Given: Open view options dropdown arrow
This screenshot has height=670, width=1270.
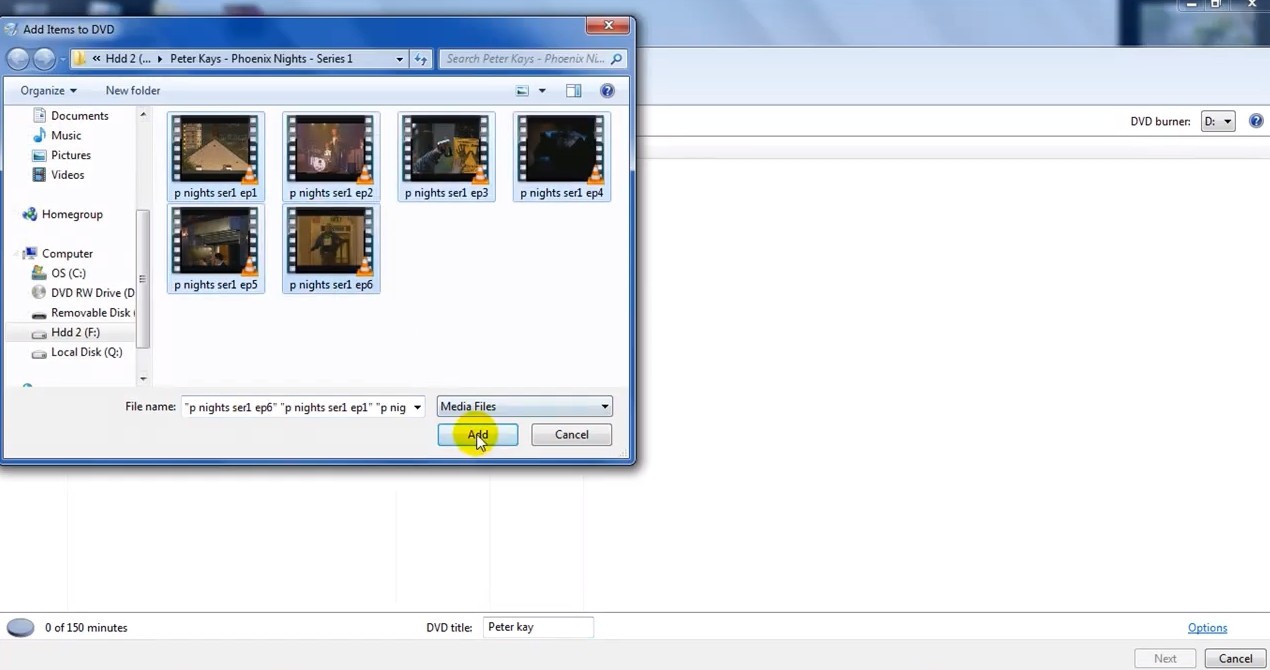Looking at the screenshot, I should pyautogui.click(x=542, y=91).
